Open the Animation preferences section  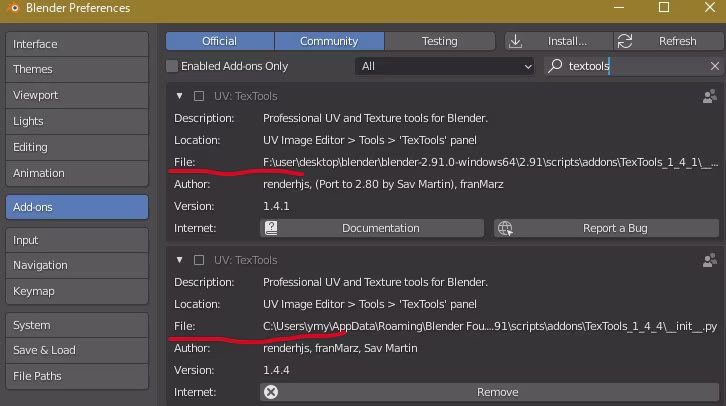pyautogui.click(x=77, y=173)
